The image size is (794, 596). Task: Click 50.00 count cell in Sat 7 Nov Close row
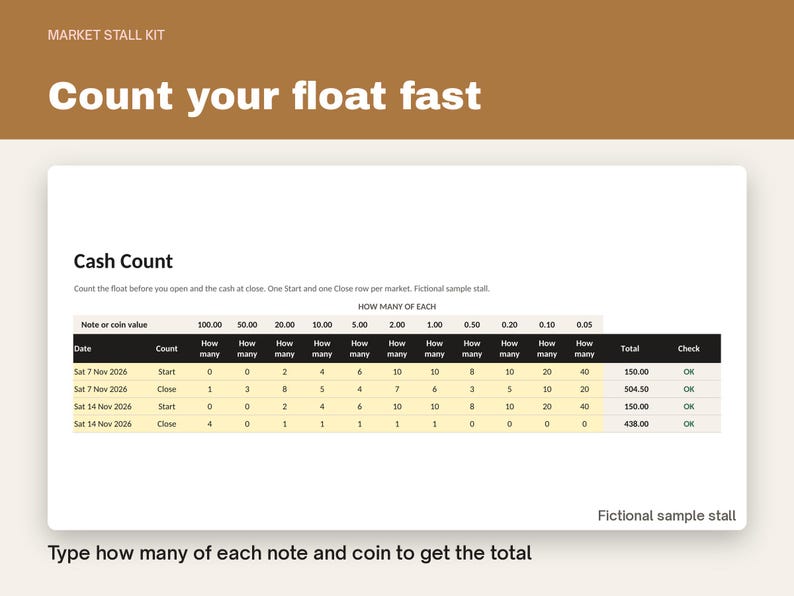(247, 389)
